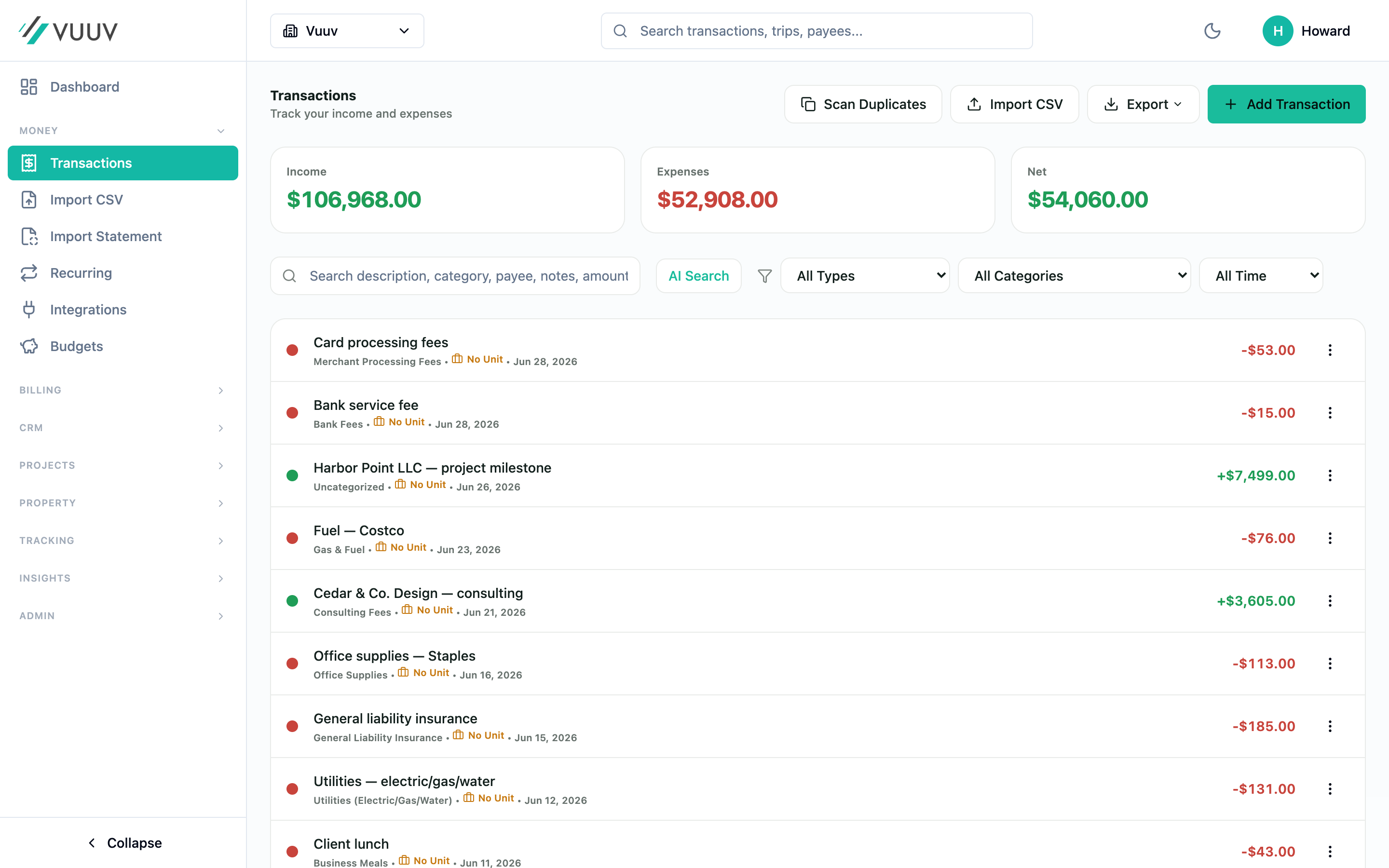Image resolution: width=1389 pixels, height=868 pixels.
Task: Open Integrations in sidebar
Action: tap(123, 310)
